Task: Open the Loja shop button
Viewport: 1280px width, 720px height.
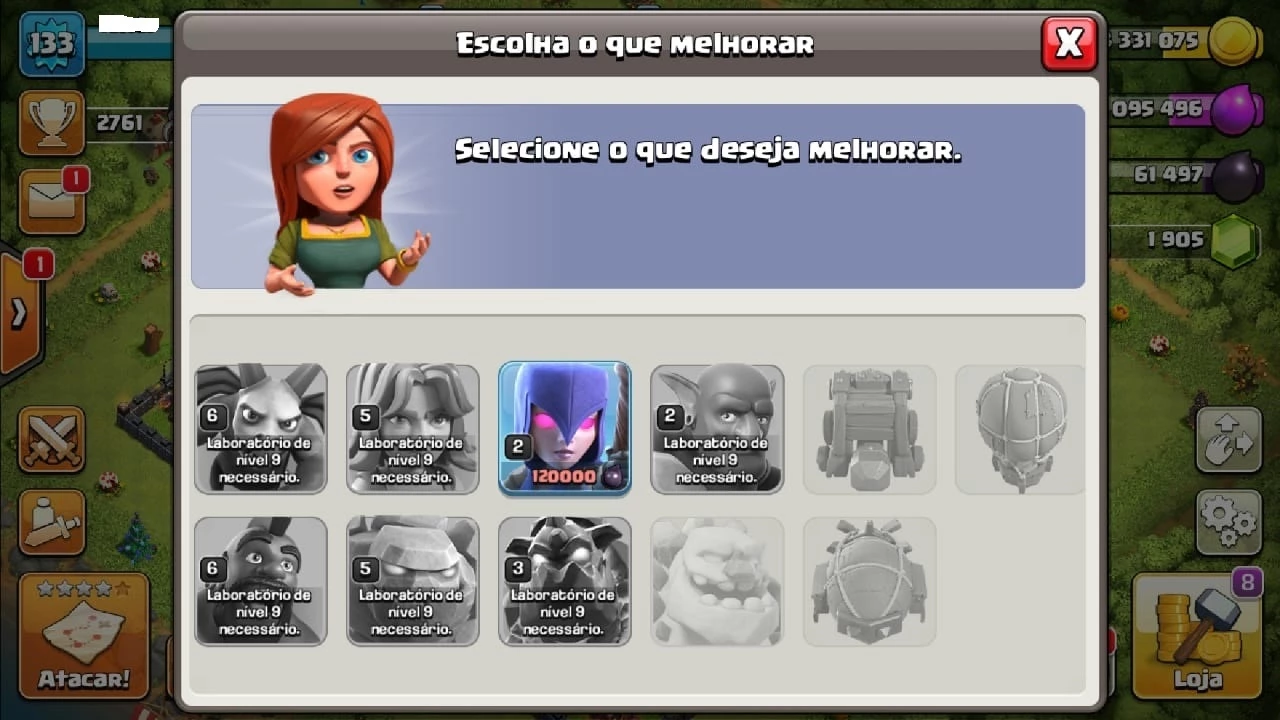Action: point(1198,635)
